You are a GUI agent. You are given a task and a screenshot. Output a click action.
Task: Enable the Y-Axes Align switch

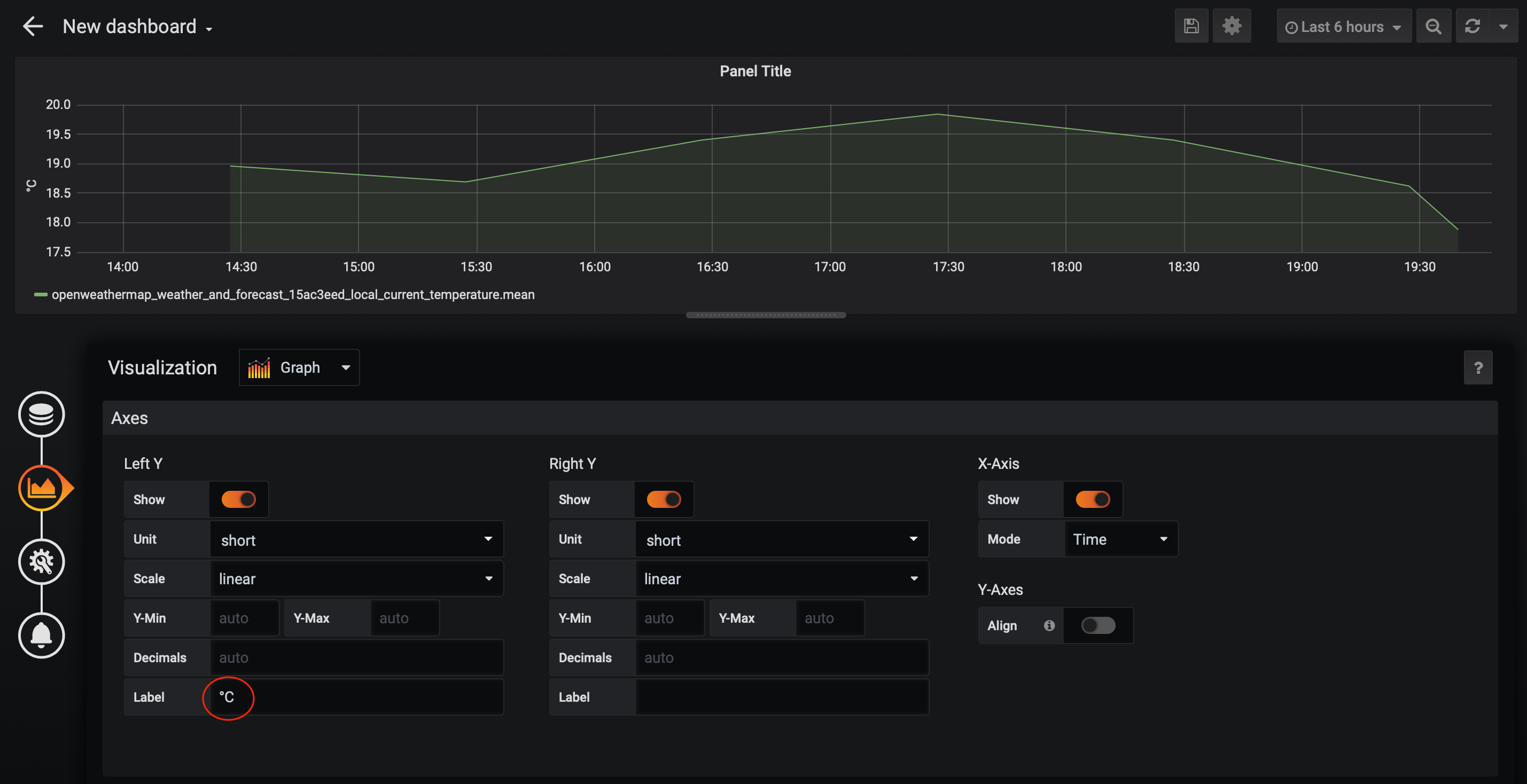(x=1098, y=625)
